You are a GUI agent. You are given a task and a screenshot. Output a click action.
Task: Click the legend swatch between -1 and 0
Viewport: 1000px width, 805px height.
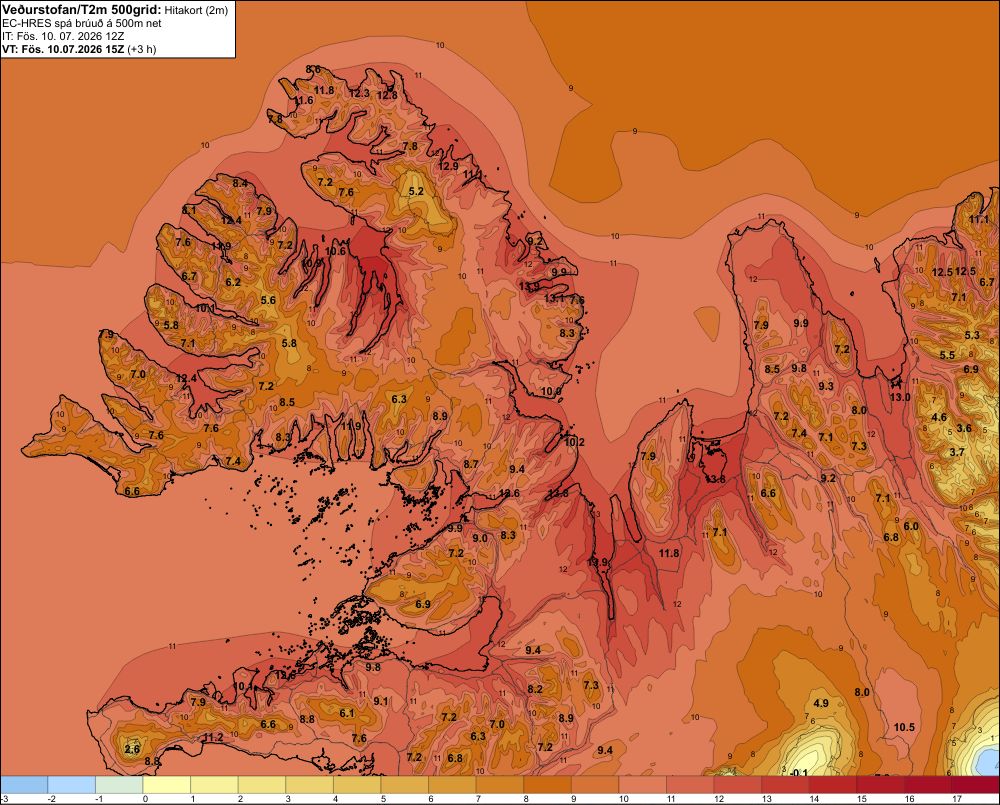tap(119, 785)
